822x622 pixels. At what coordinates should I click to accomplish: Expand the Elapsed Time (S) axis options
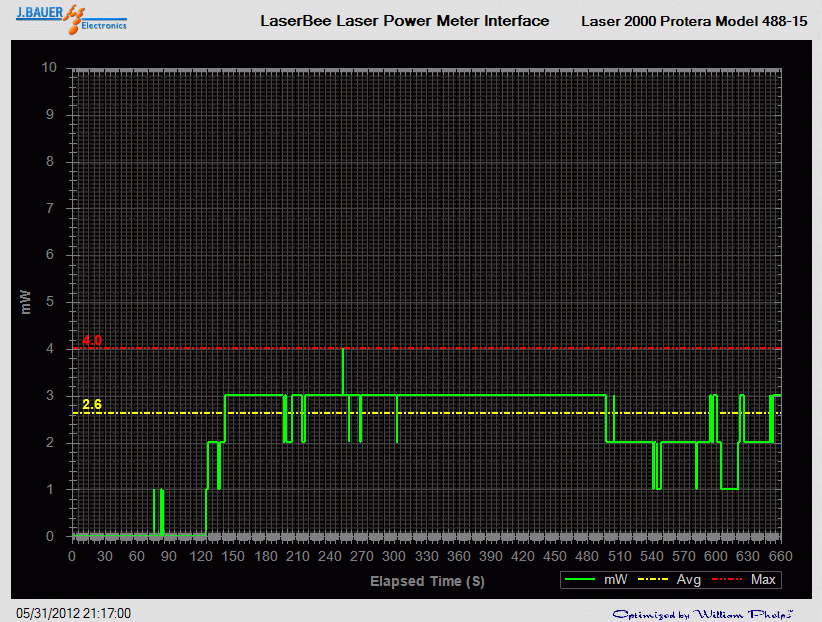[426, 581]
